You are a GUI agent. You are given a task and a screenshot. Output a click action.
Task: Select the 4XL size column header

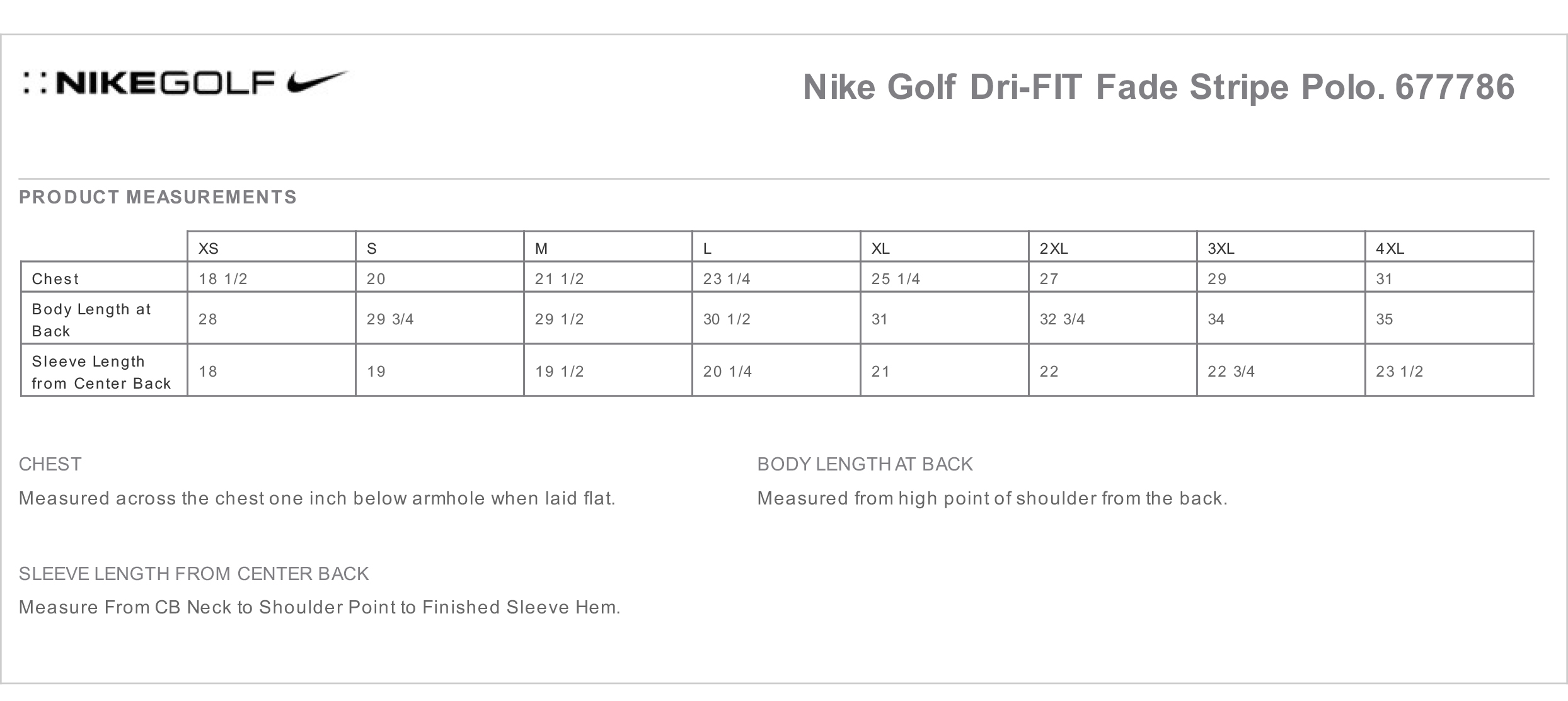pyautogui.click(x=1390, y=249)
